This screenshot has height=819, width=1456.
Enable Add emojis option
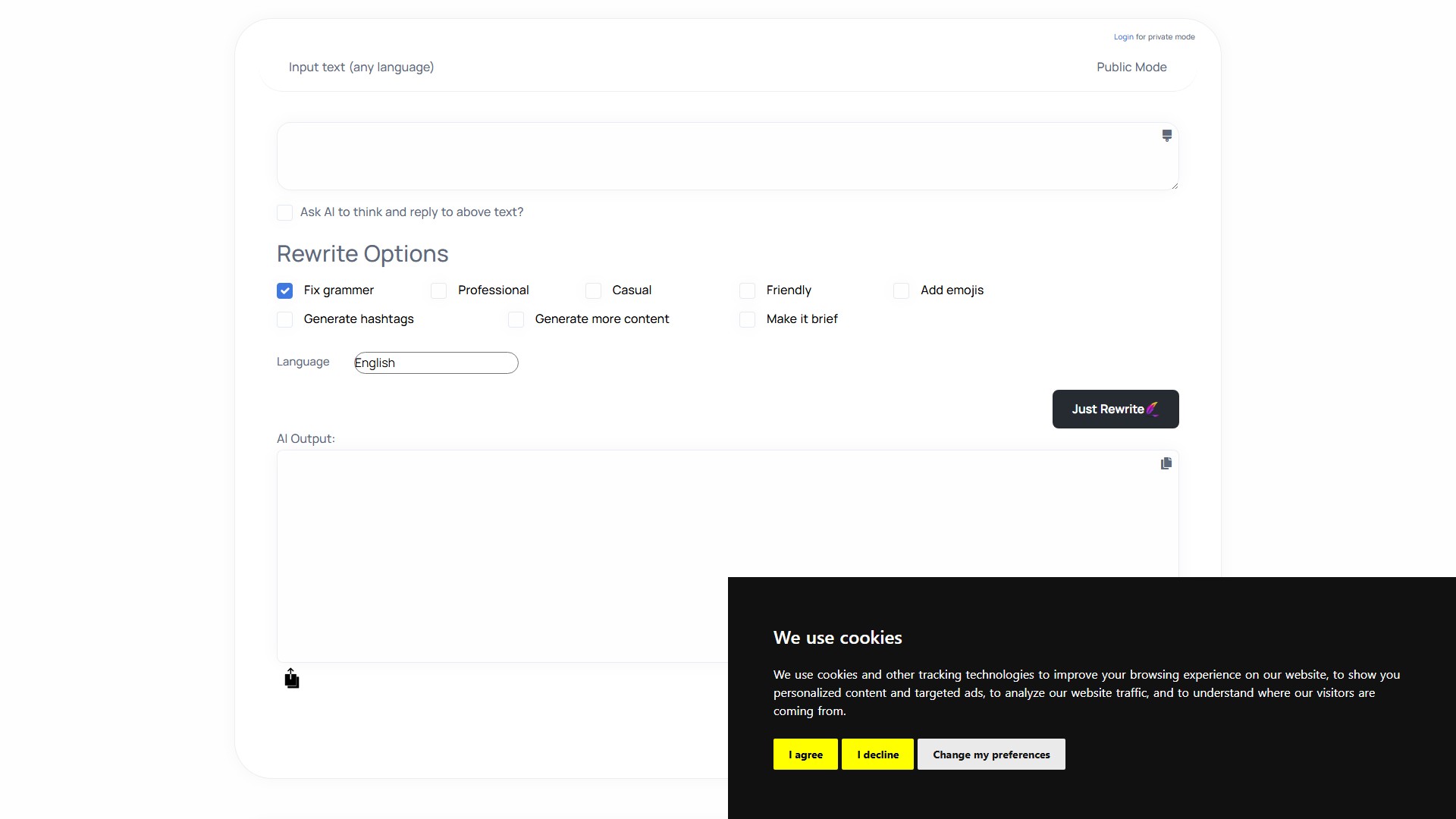pyautogui.click(x=901, y=291)
